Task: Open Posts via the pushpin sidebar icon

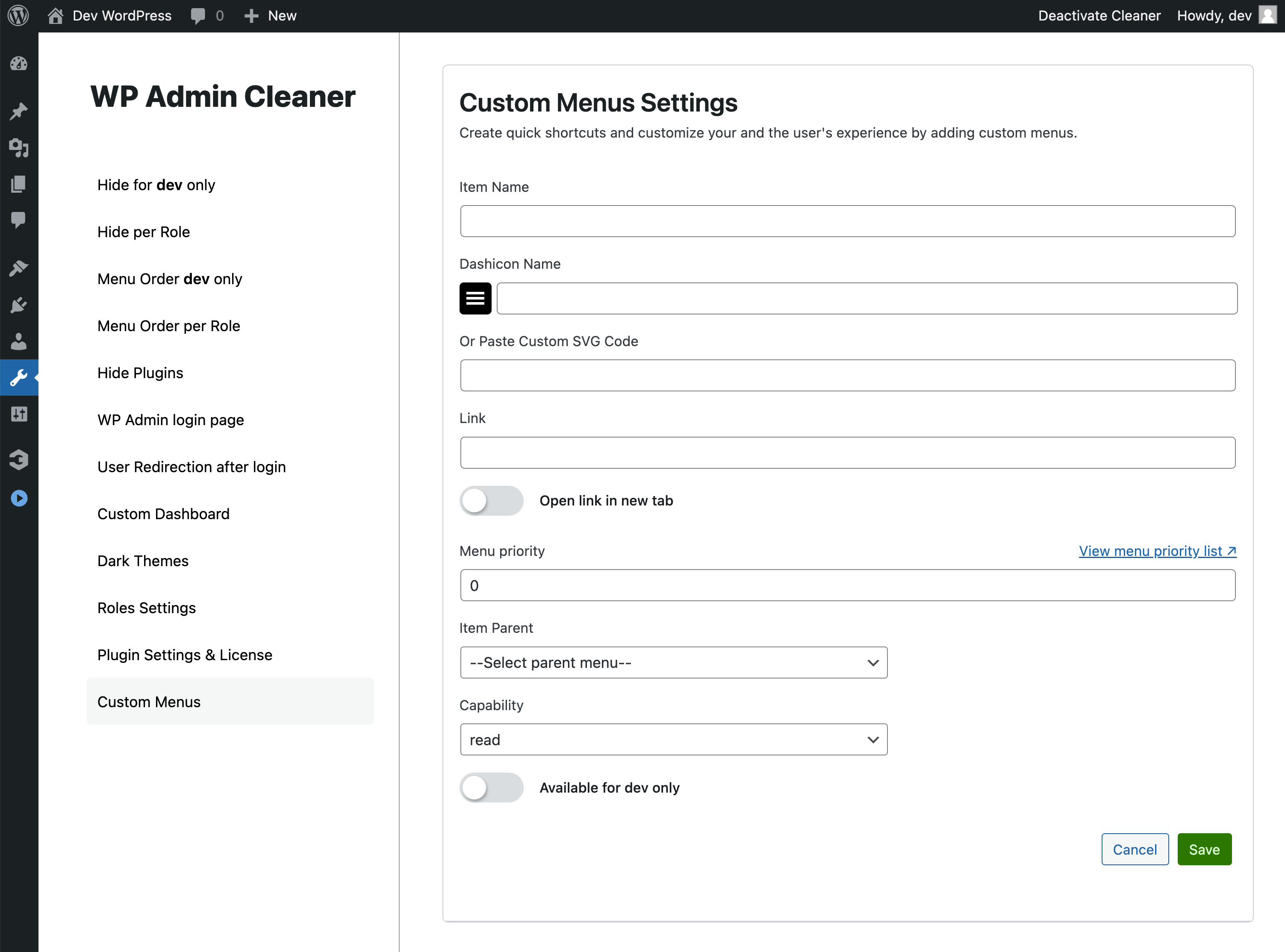Action: coord(19,111)
